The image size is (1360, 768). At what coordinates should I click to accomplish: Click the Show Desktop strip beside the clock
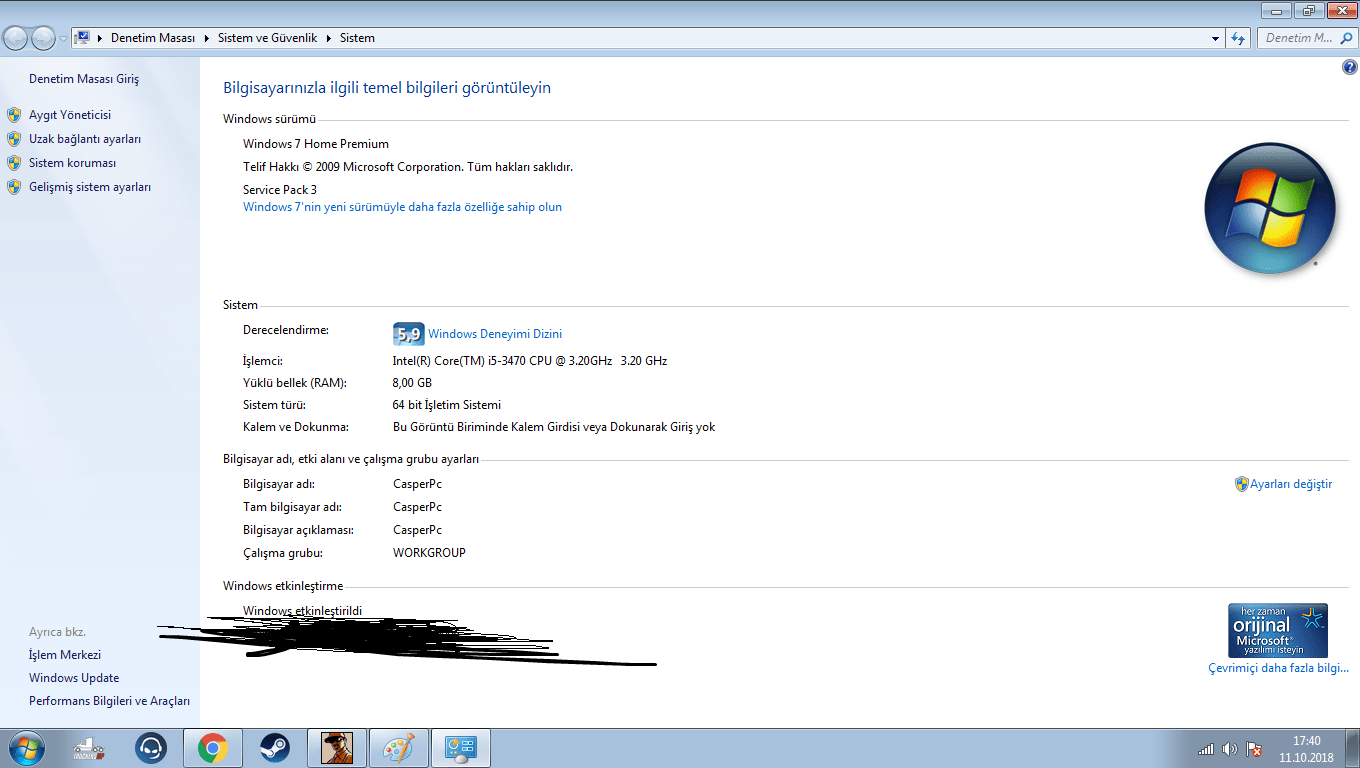(1352, 748)
